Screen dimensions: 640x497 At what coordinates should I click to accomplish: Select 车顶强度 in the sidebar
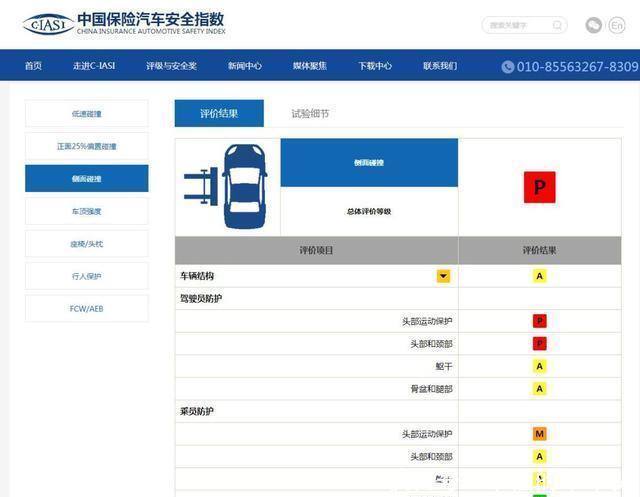point(87,211)
